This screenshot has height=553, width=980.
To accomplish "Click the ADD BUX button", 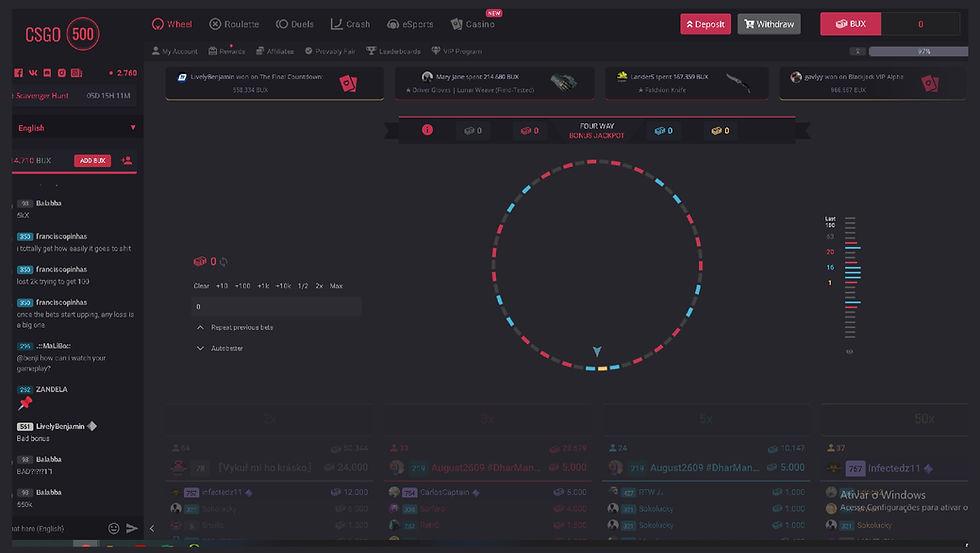I will (x=92, y=161).
